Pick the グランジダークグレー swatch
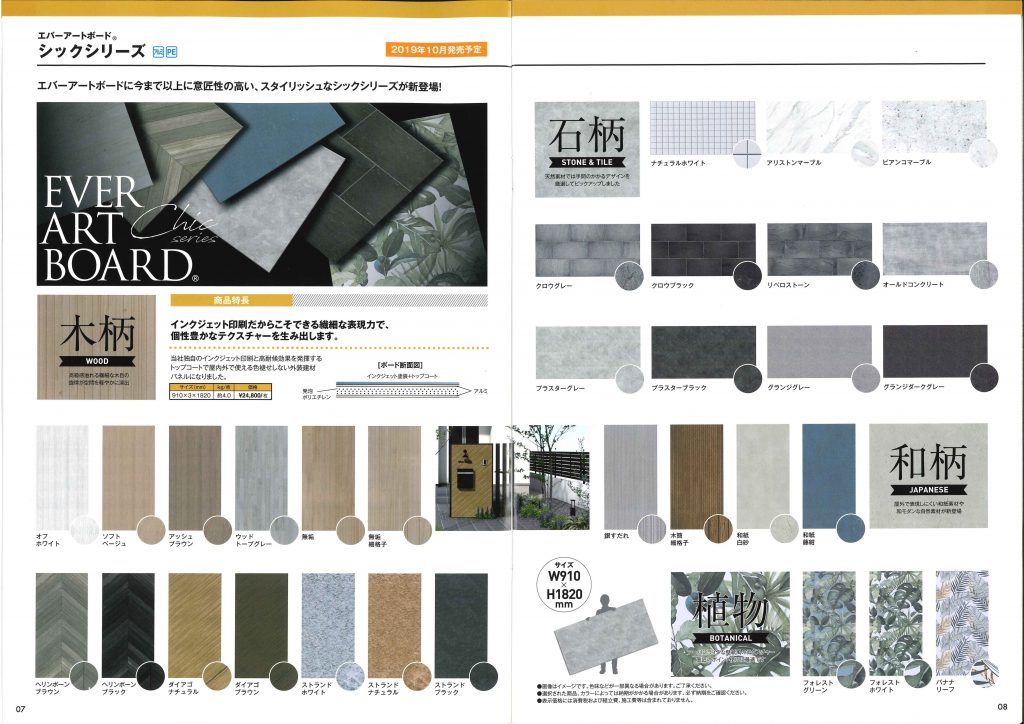The image size is (1024, 724). [935, 352]
